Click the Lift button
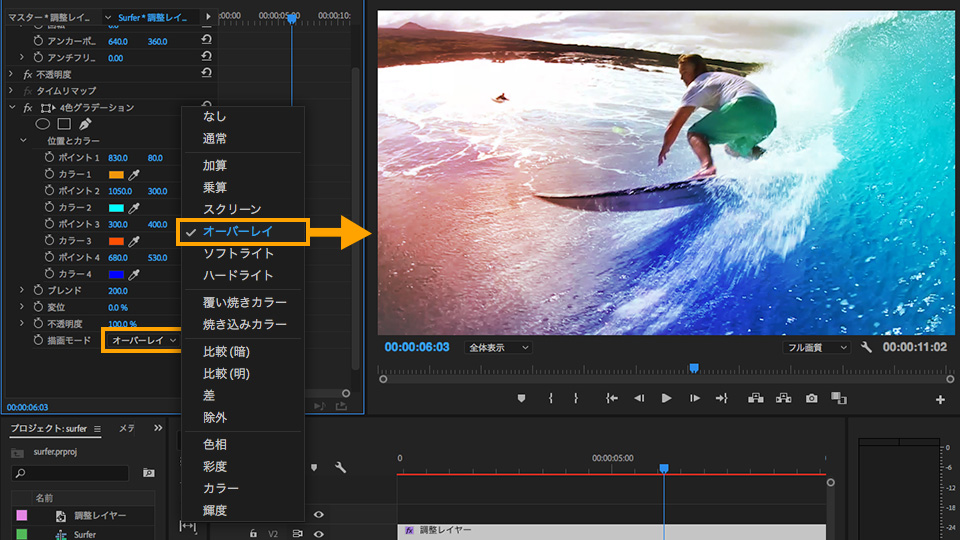Screen dimensions: 960x540 point(756,399)
